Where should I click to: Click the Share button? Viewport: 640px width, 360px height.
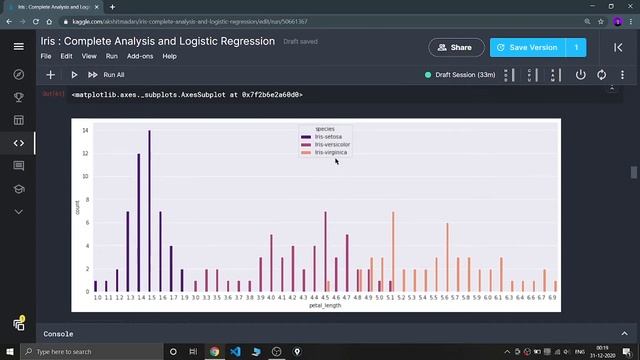click(456, 48)
